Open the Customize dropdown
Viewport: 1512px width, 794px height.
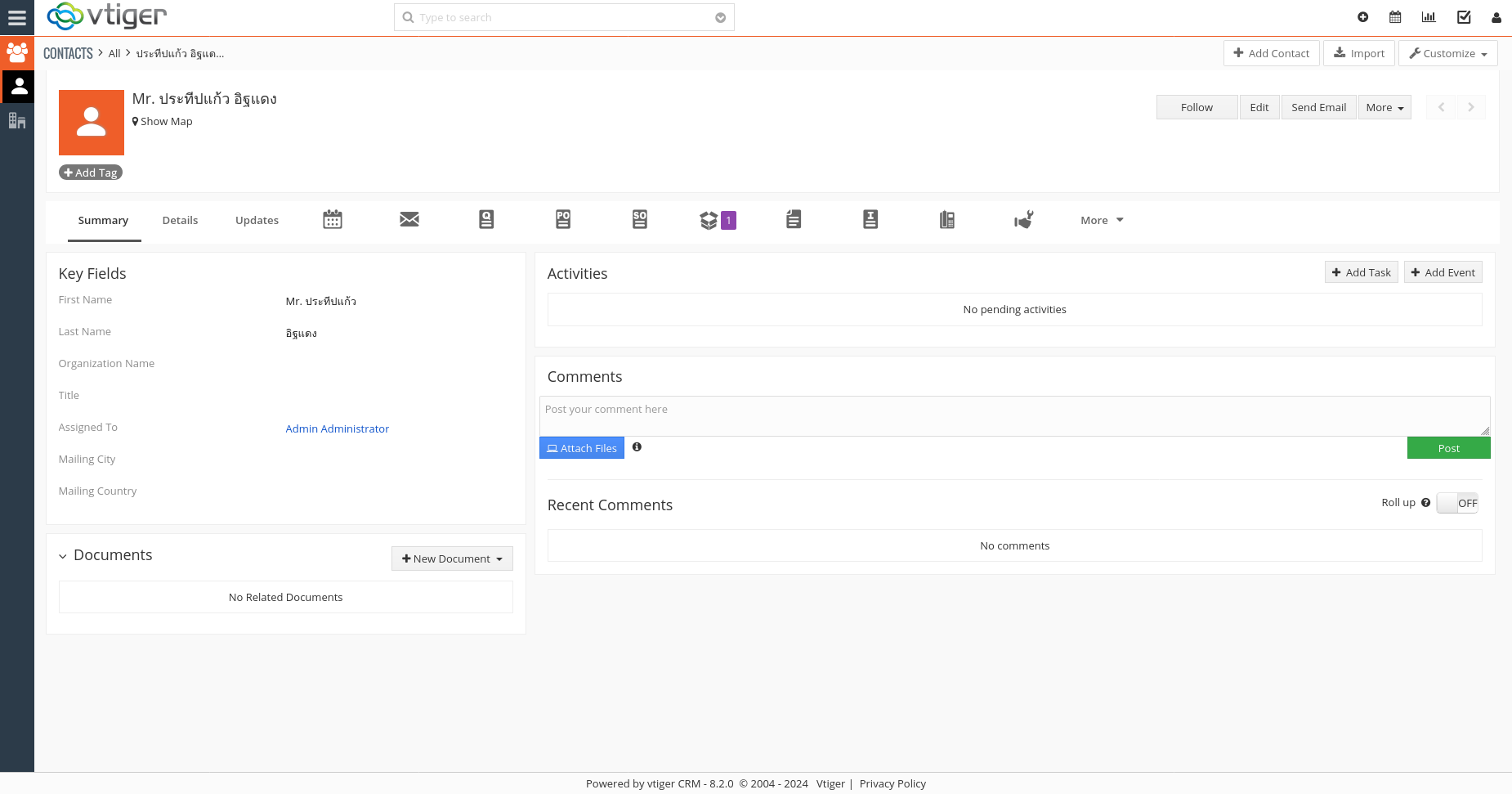click(1447, 53)
